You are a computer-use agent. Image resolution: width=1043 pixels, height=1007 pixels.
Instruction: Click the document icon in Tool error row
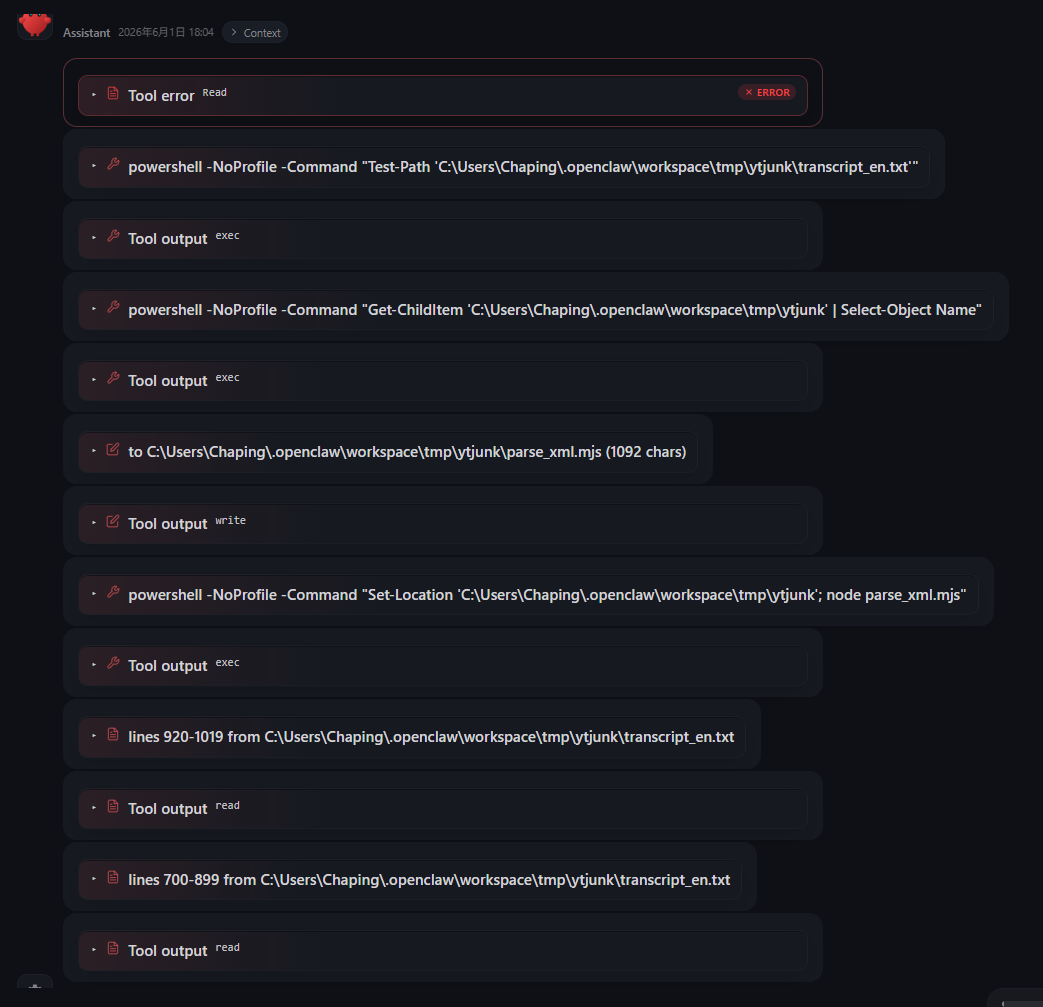click(x=113, y=94)
